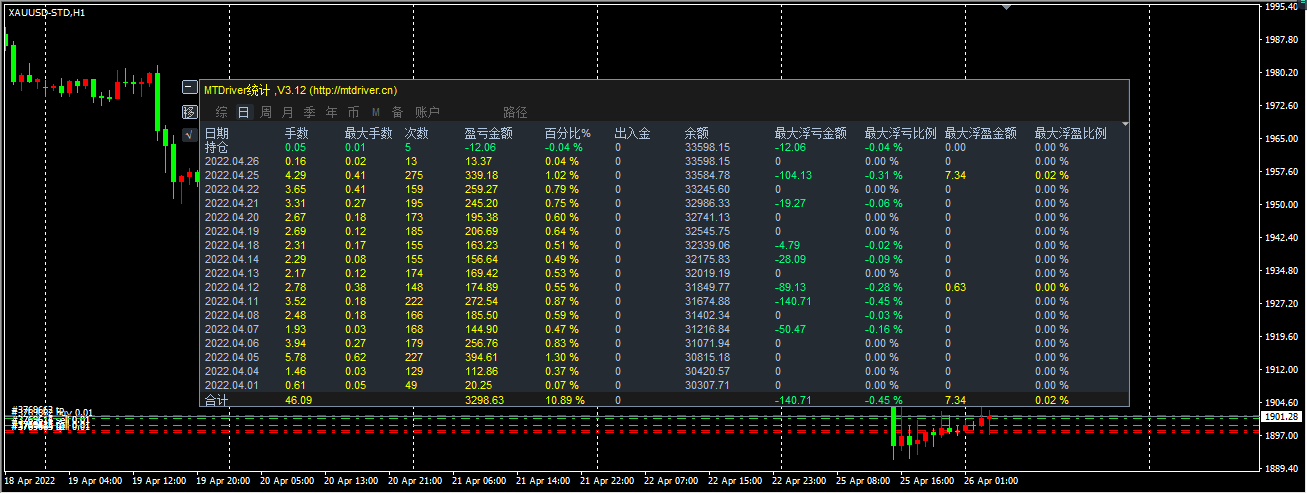Viewport: 1307px width, 494px height.
Task: Select the 2022.04.14 date row
Action: click(x=231, y=259)
